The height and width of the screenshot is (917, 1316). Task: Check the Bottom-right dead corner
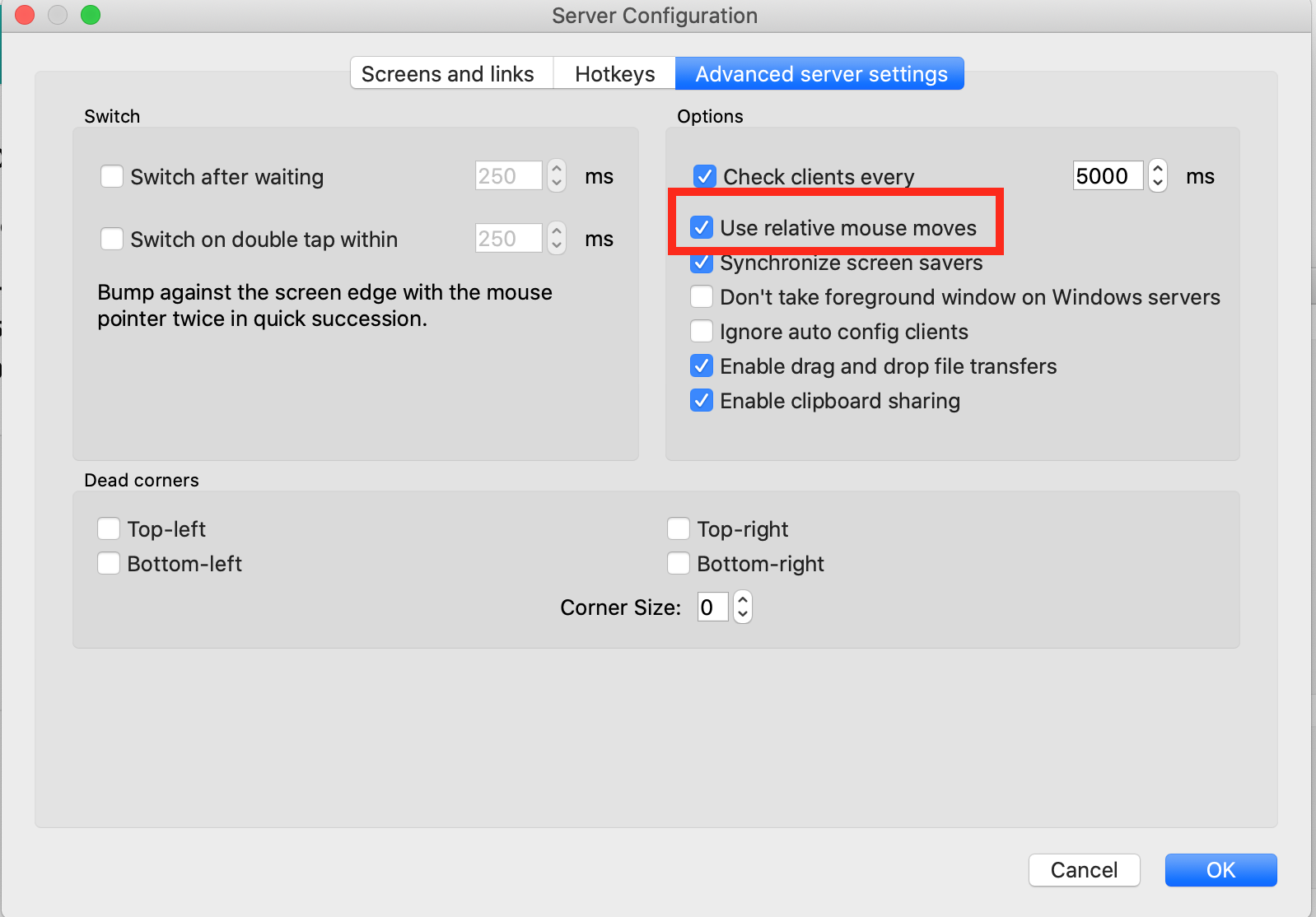[678, 563]
